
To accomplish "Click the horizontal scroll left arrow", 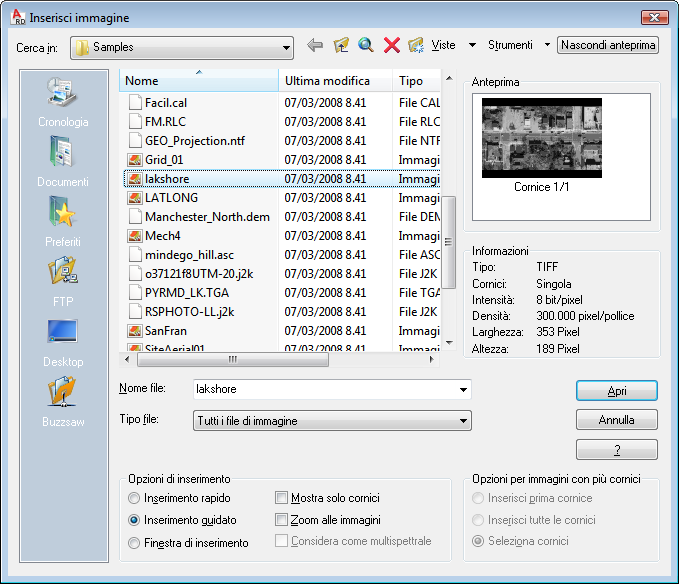I will click(127, 359).
